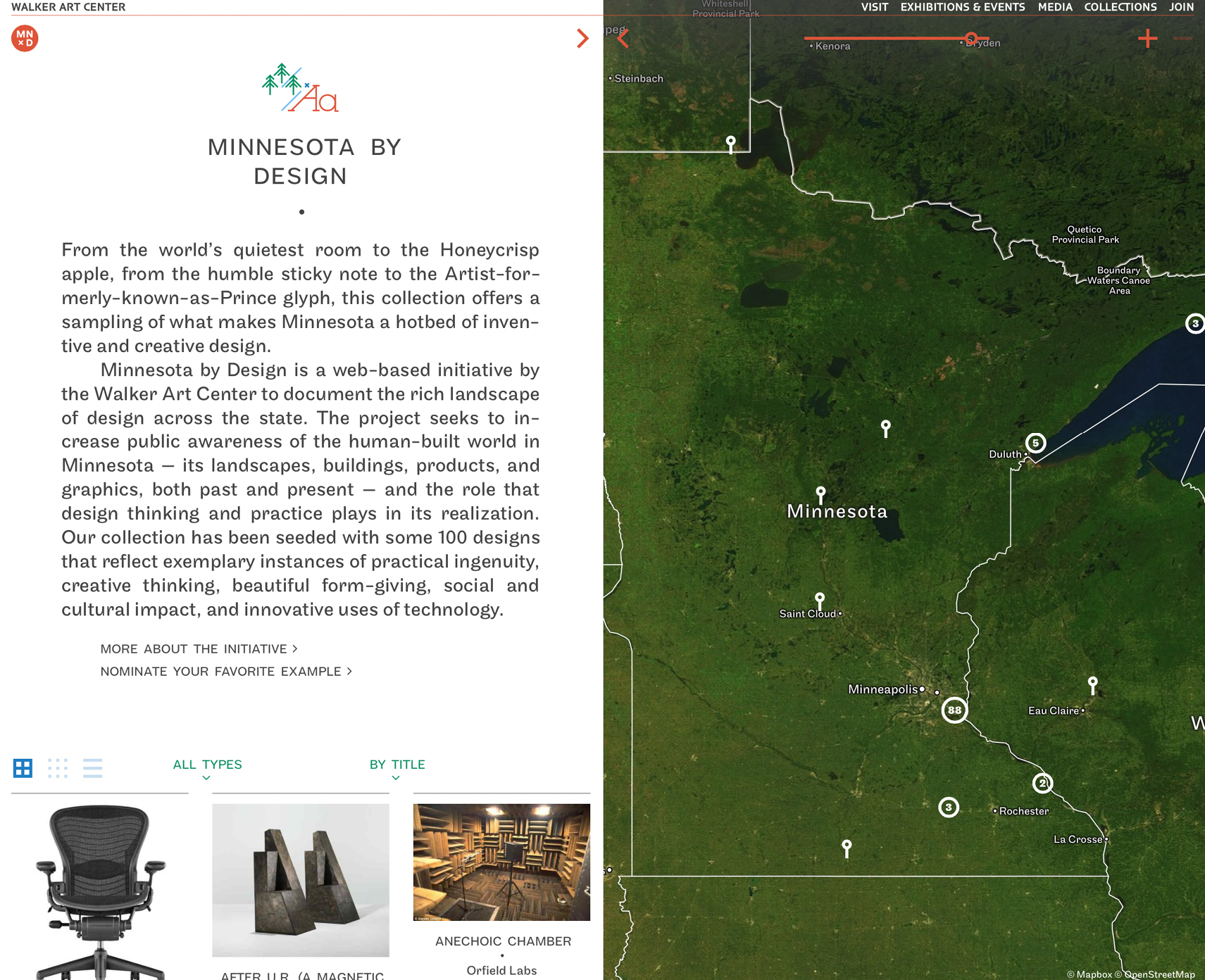This screenshot has width=1205, height=980.
Task: Open the VISIT menu
Action: pos(874,7)
